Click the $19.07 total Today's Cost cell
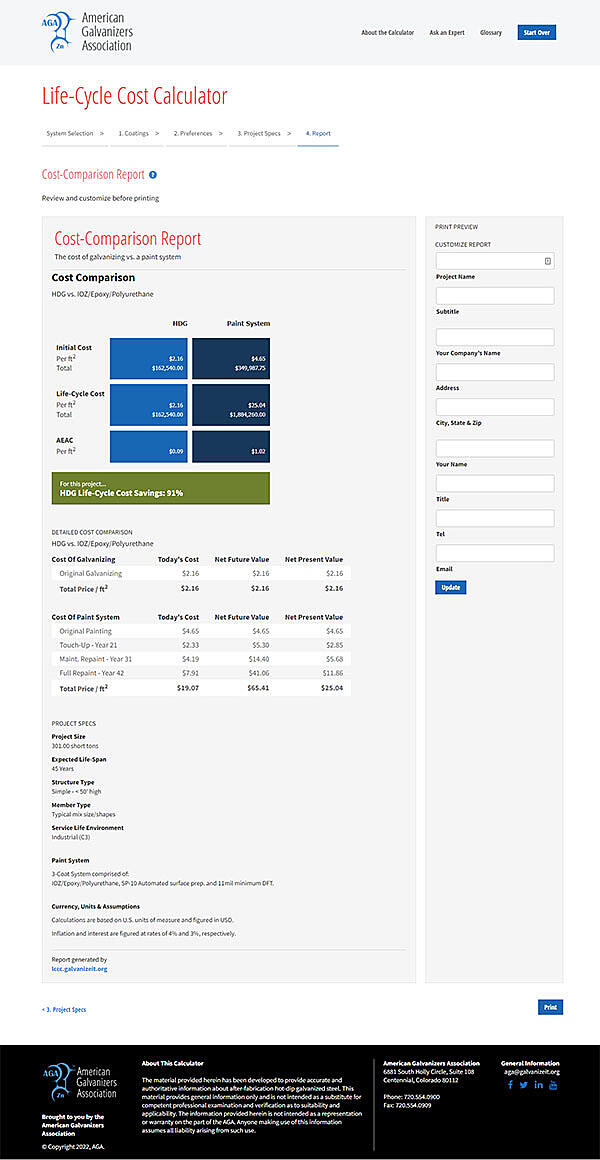The image size is (600, 1160). pos(189,687)
